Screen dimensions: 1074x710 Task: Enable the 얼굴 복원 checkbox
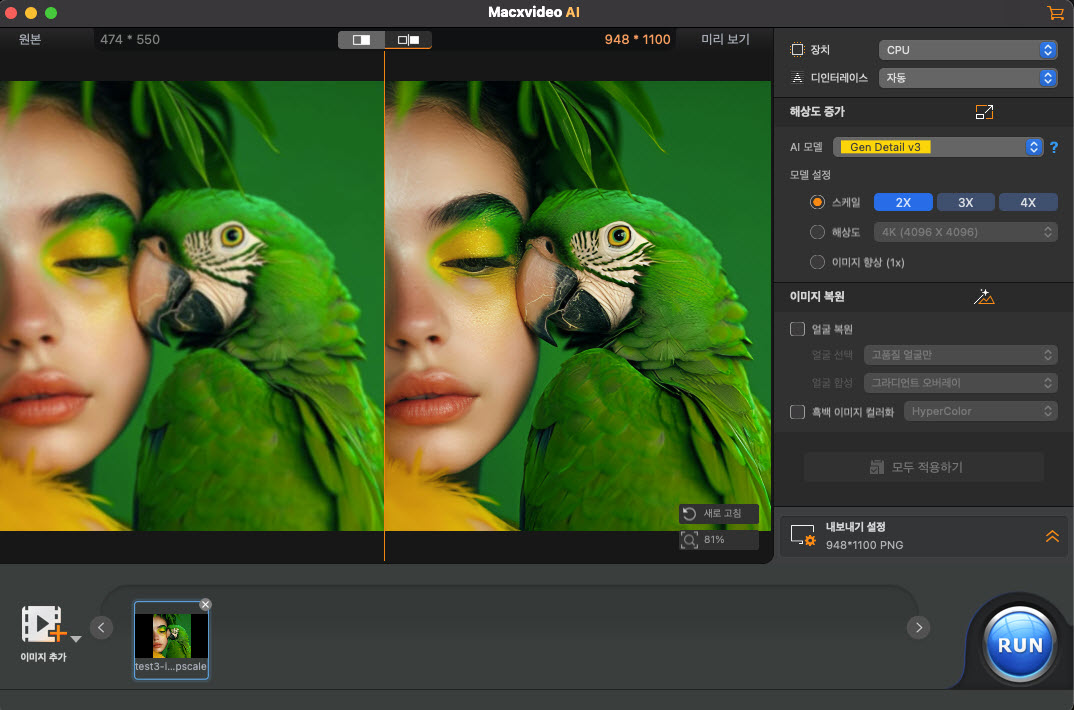point(797,329)
